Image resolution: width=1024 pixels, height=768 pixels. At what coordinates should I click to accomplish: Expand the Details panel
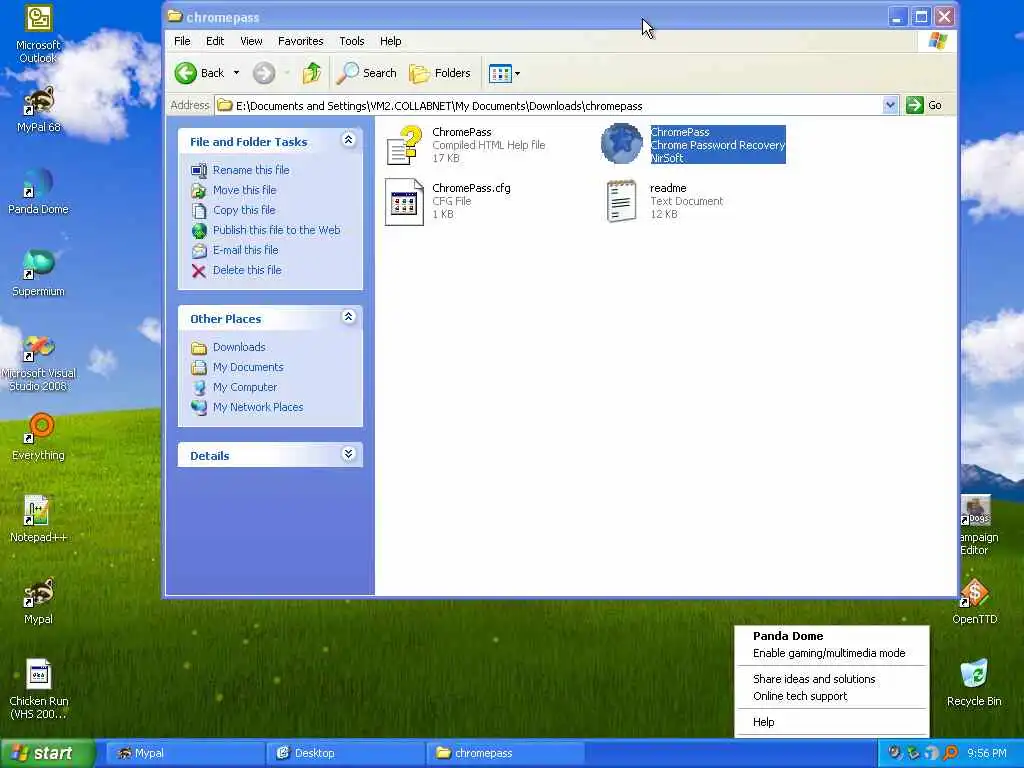(348, 454)
